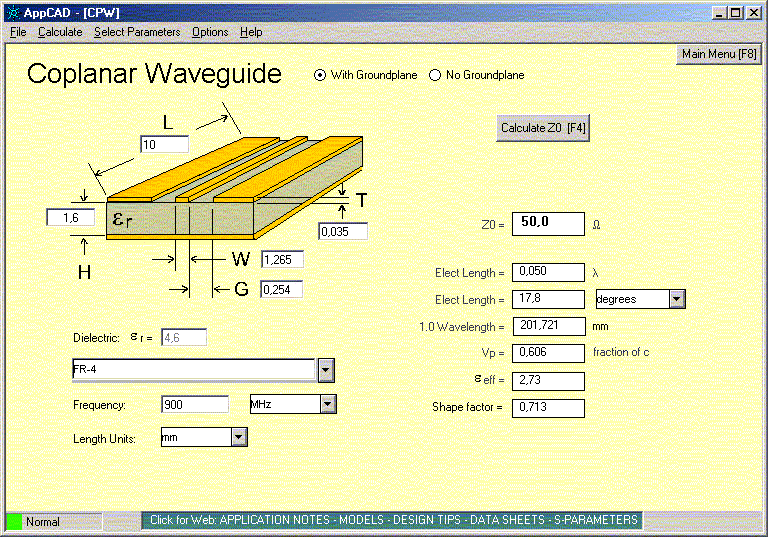
Task: Close the AppCAD window
Action: click(x=753, y=13)
